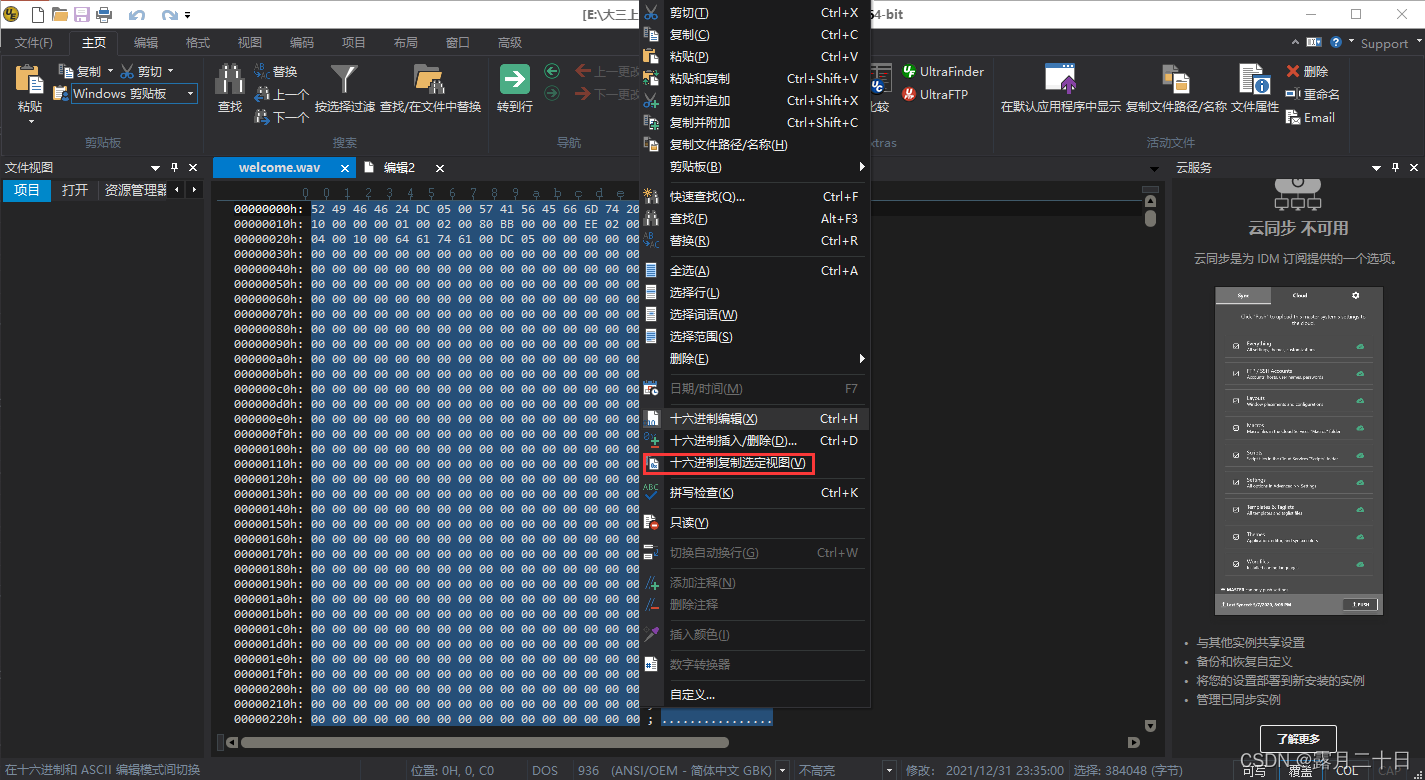Open the Windows 剪贴板 clipboard dropdown

tap(190, 94)
